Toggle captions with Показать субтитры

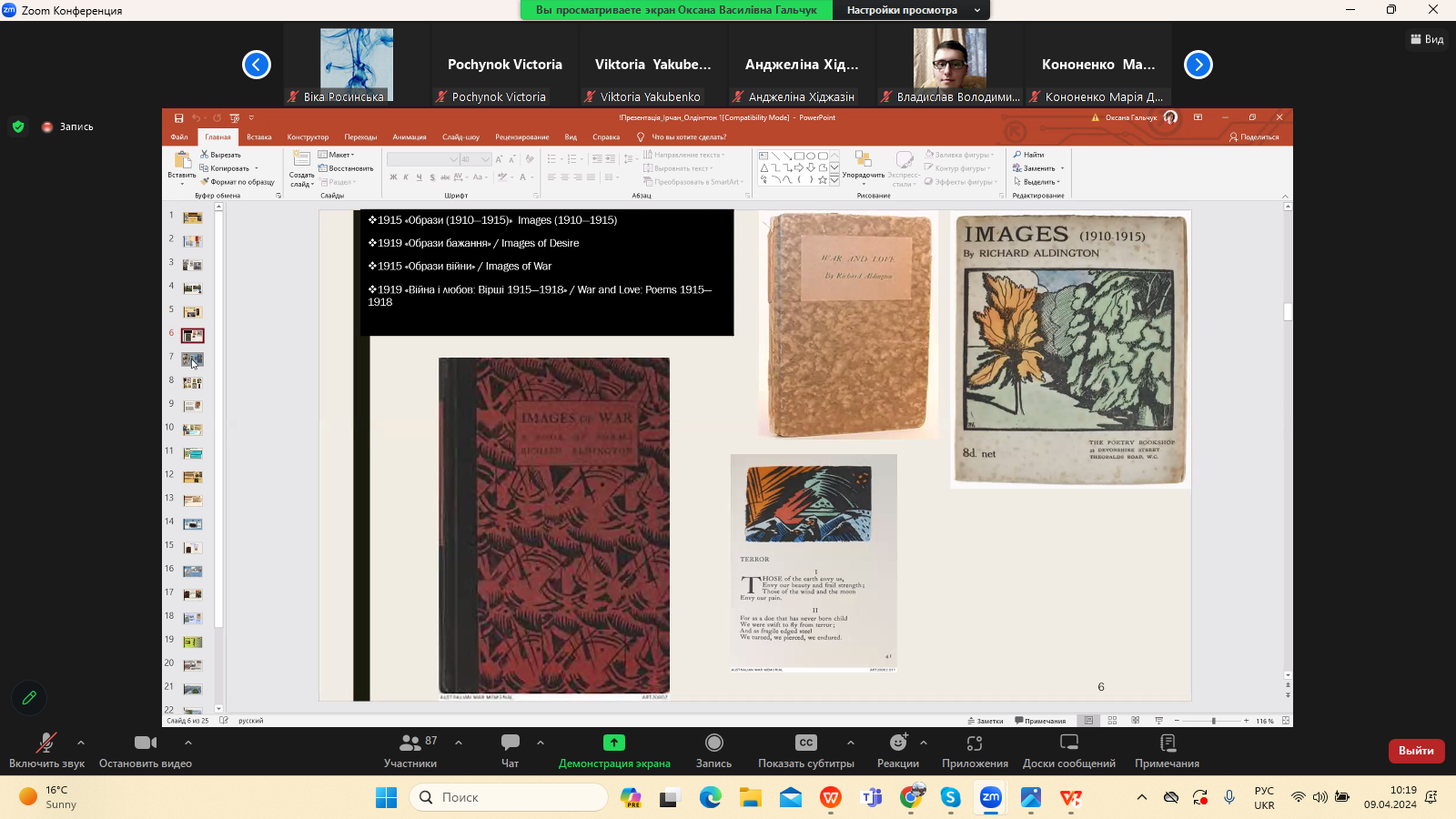click(805, 743)
